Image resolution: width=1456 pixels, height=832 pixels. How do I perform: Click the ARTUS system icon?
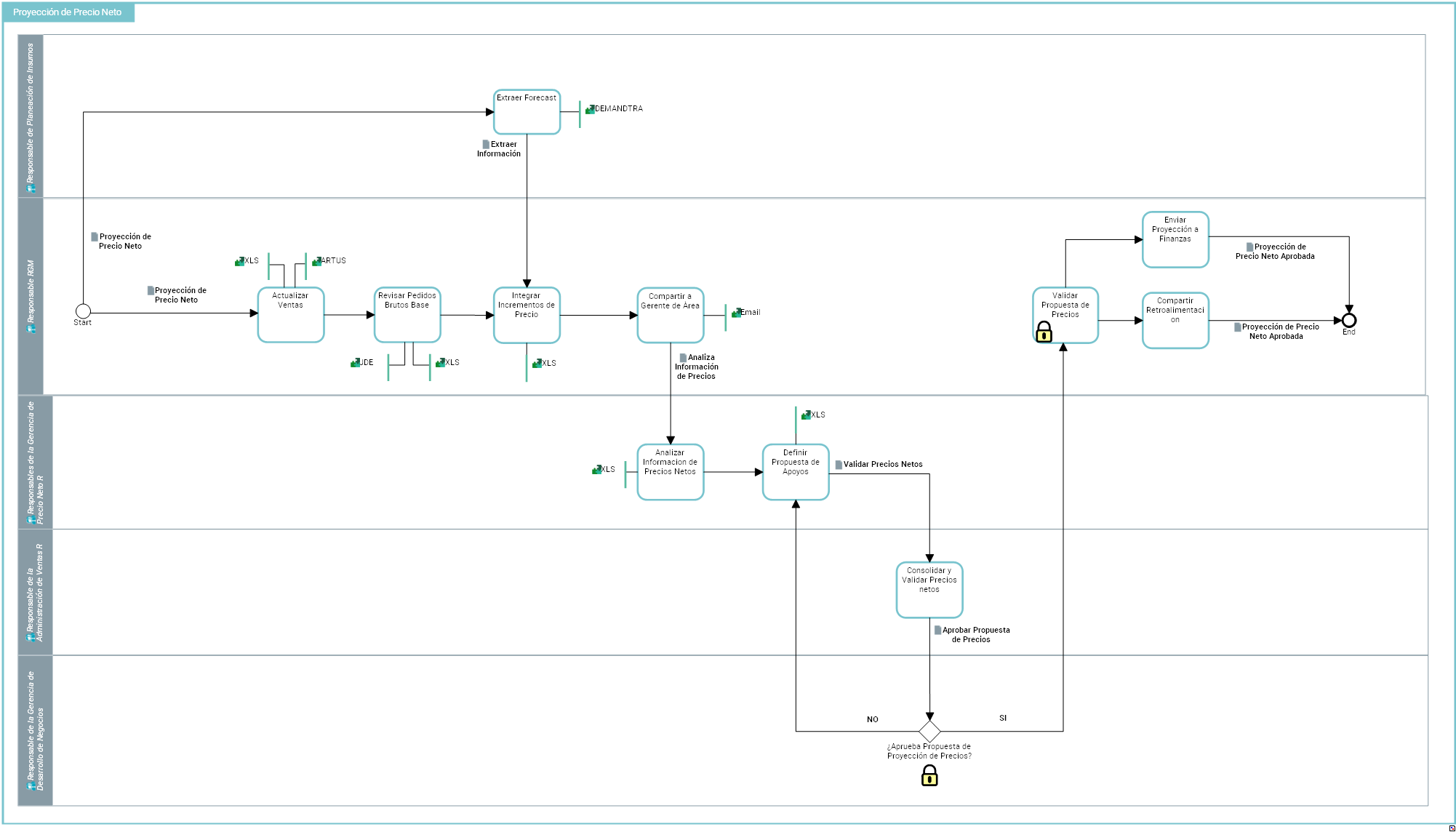click(316, 261)
